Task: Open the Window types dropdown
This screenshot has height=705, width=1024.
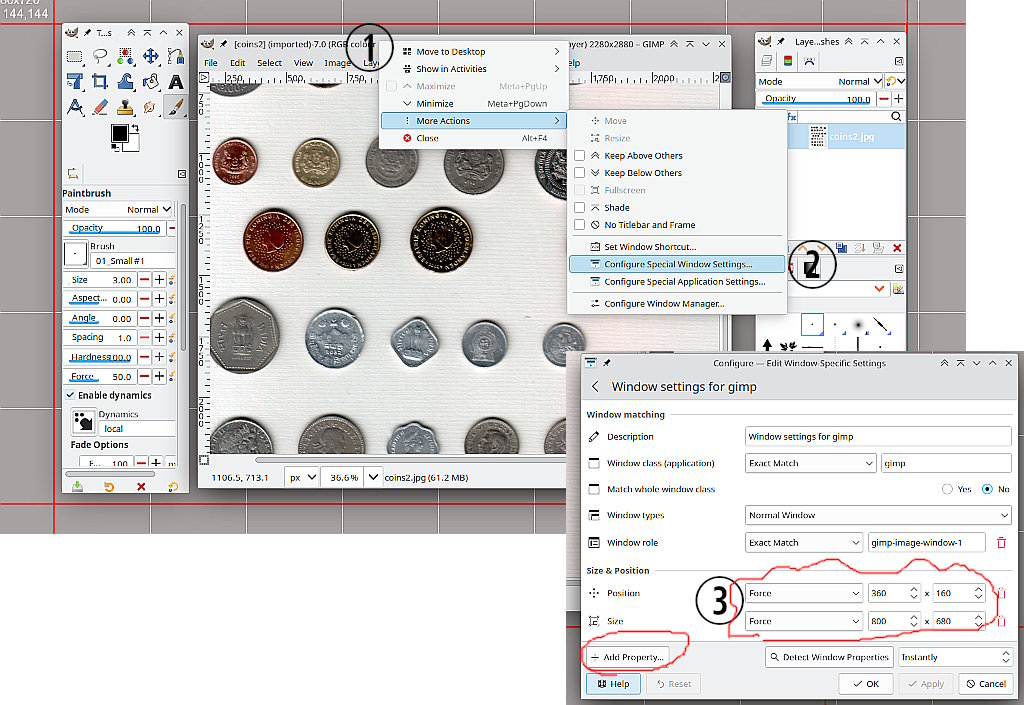Action: pyautogui.click(x=878, y=516)
